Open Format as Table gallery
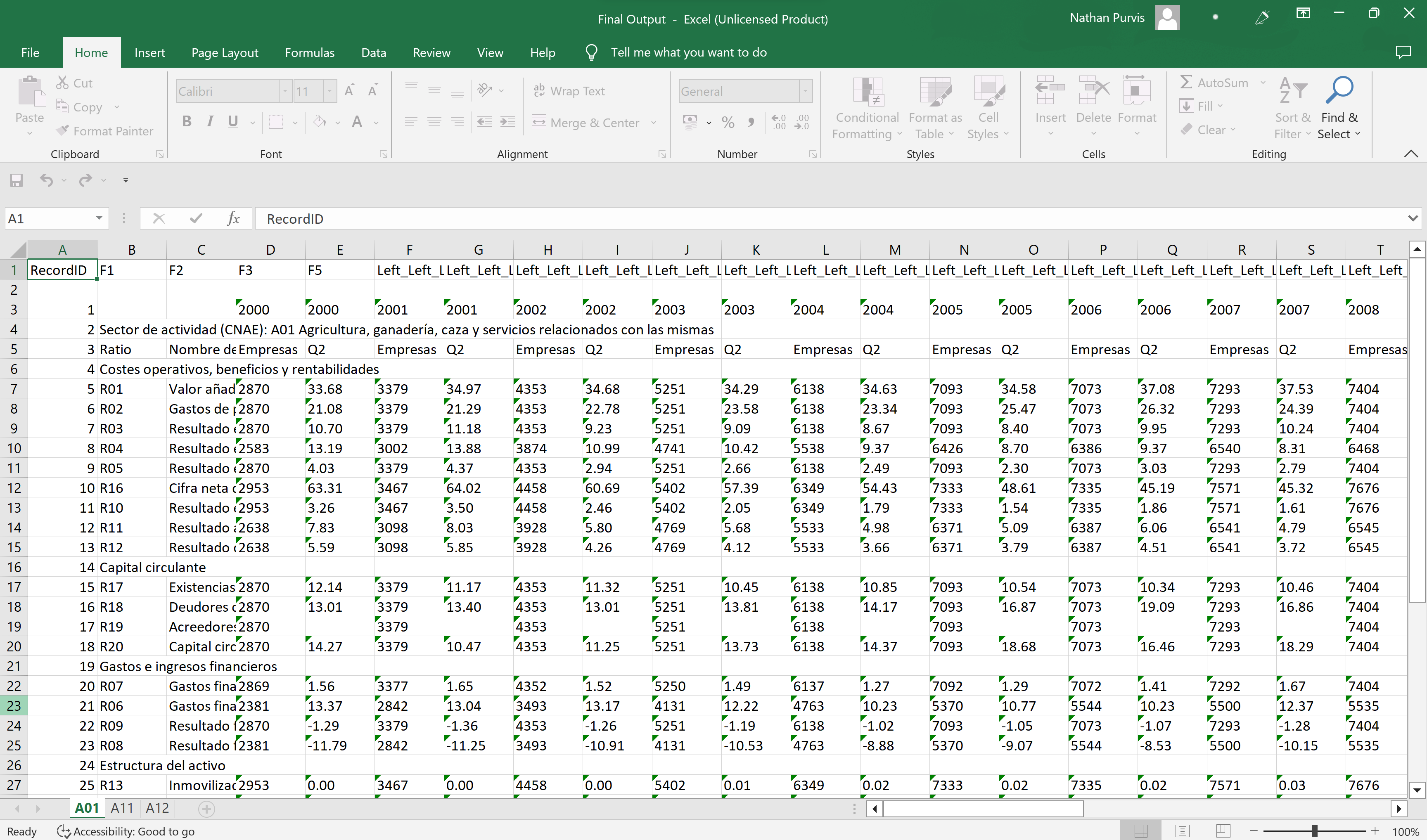The width and height of the screenshot is (1427, 840). pyautogui.click(x=935, y=109)
